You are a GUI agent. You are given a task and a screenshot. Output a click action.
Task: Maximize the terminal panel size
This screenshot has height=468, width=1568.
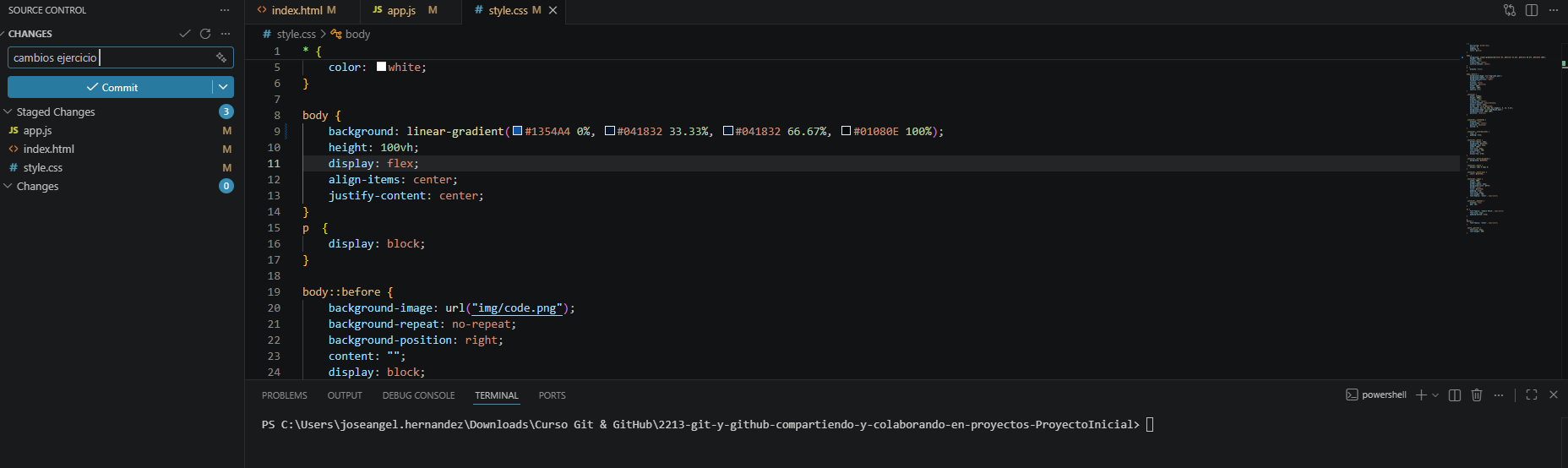[1532, 395]
